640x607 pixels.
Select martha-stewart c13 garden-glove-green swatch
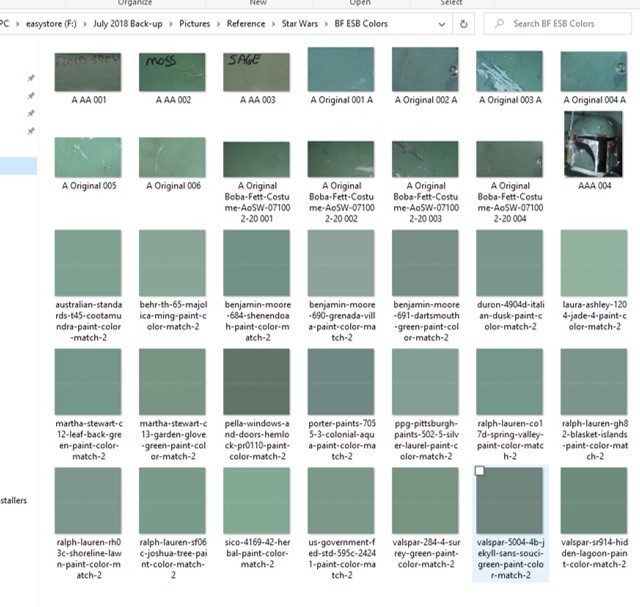pyautogui.click(x=172, y=382)
